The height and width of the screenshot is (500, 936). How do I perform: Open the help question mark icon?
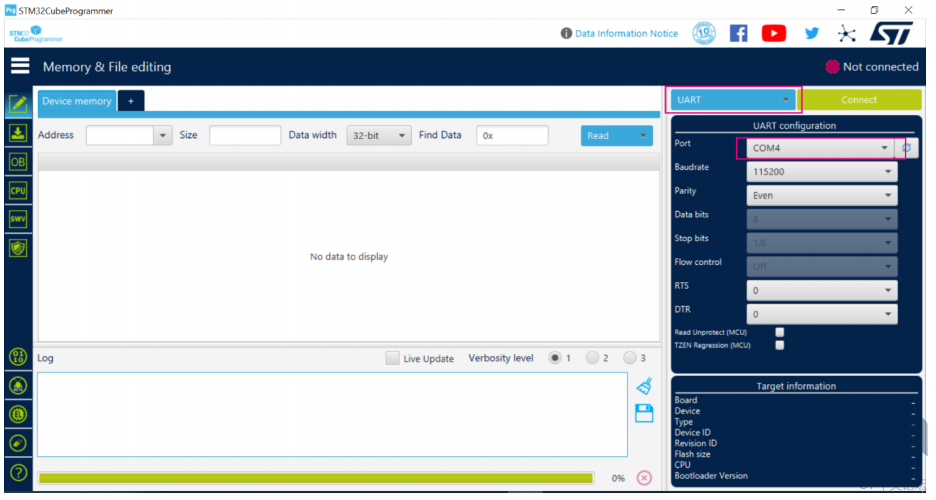click(19, 473)
